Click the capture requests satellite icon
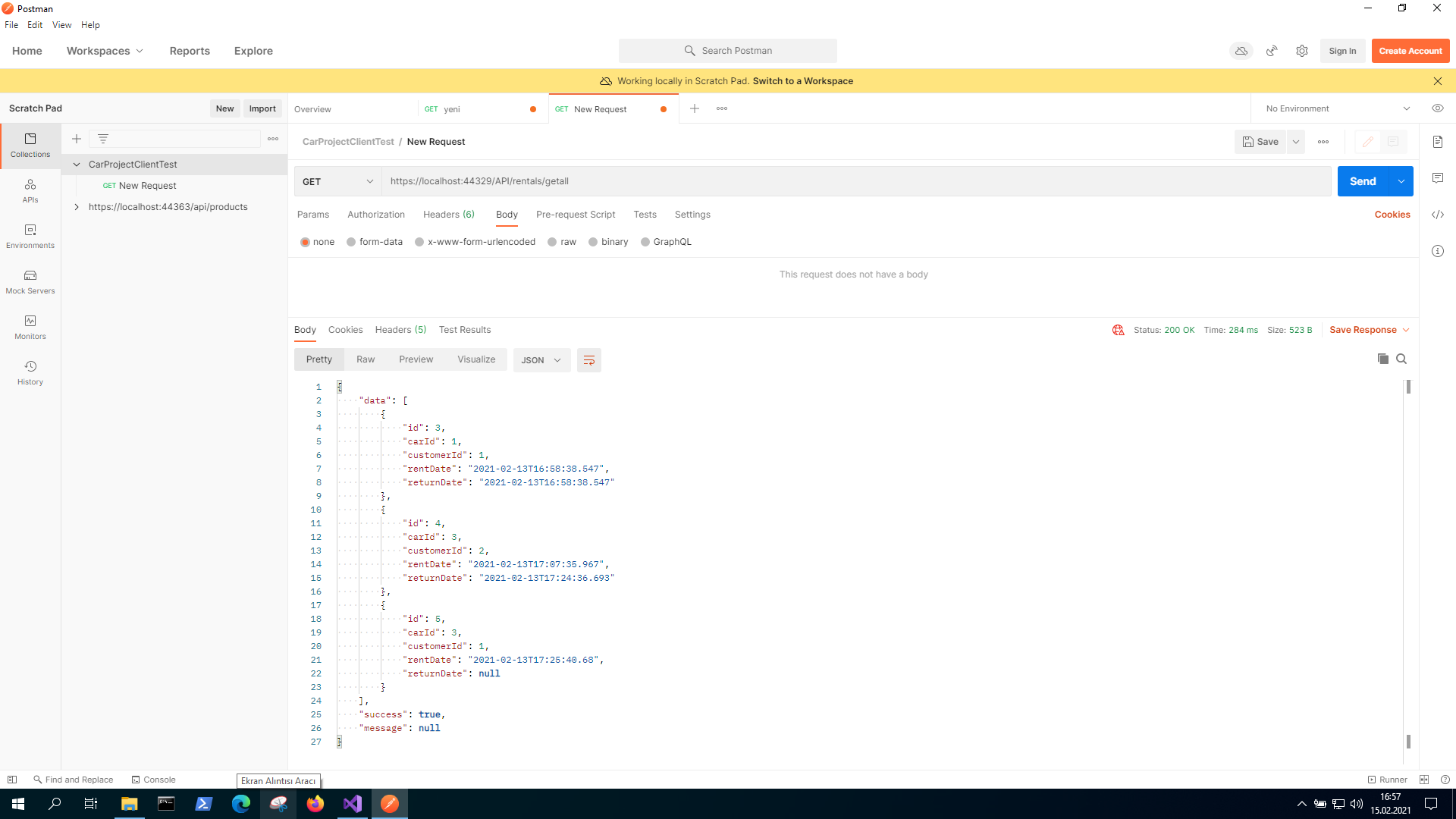The width and height of the screenshot is (1456, 819). [x=1272, y=51]
